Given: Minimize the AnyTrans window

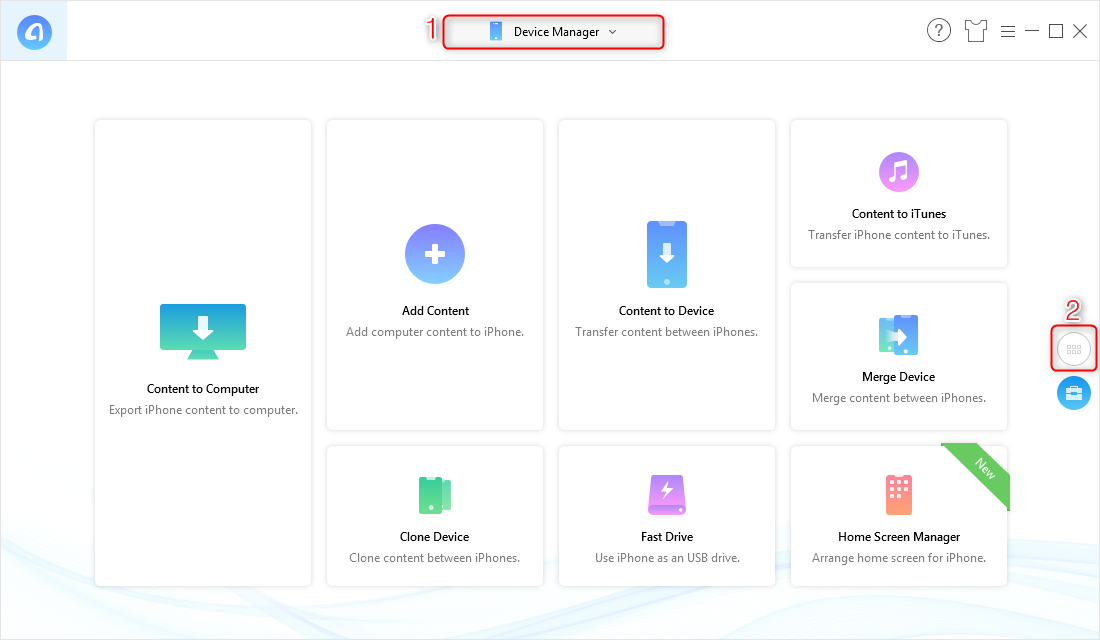Looking at the screenshot, I should coord(1032,31).
